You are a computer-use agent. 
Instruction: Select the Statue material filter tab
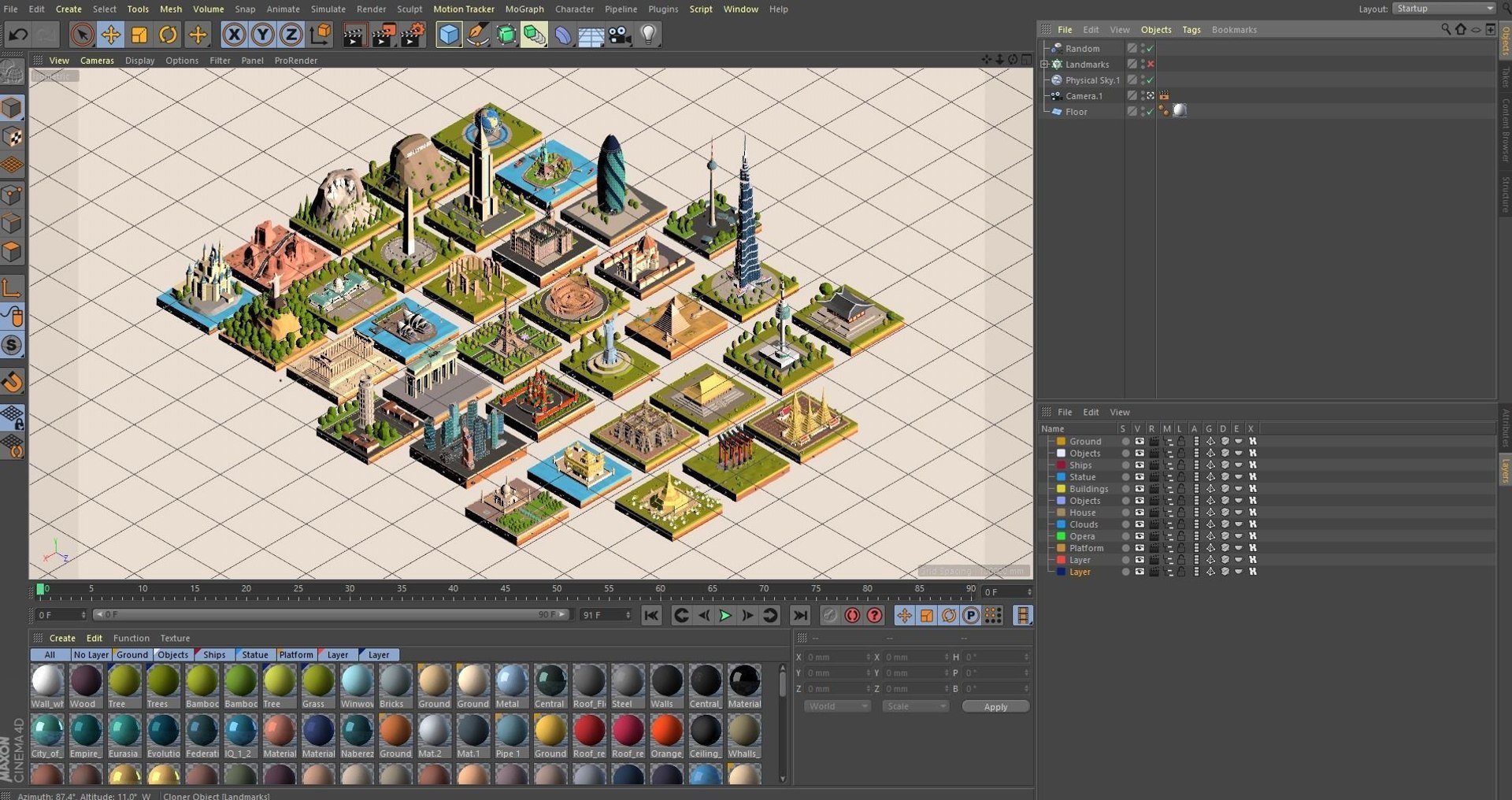click(x=254, y=655)
